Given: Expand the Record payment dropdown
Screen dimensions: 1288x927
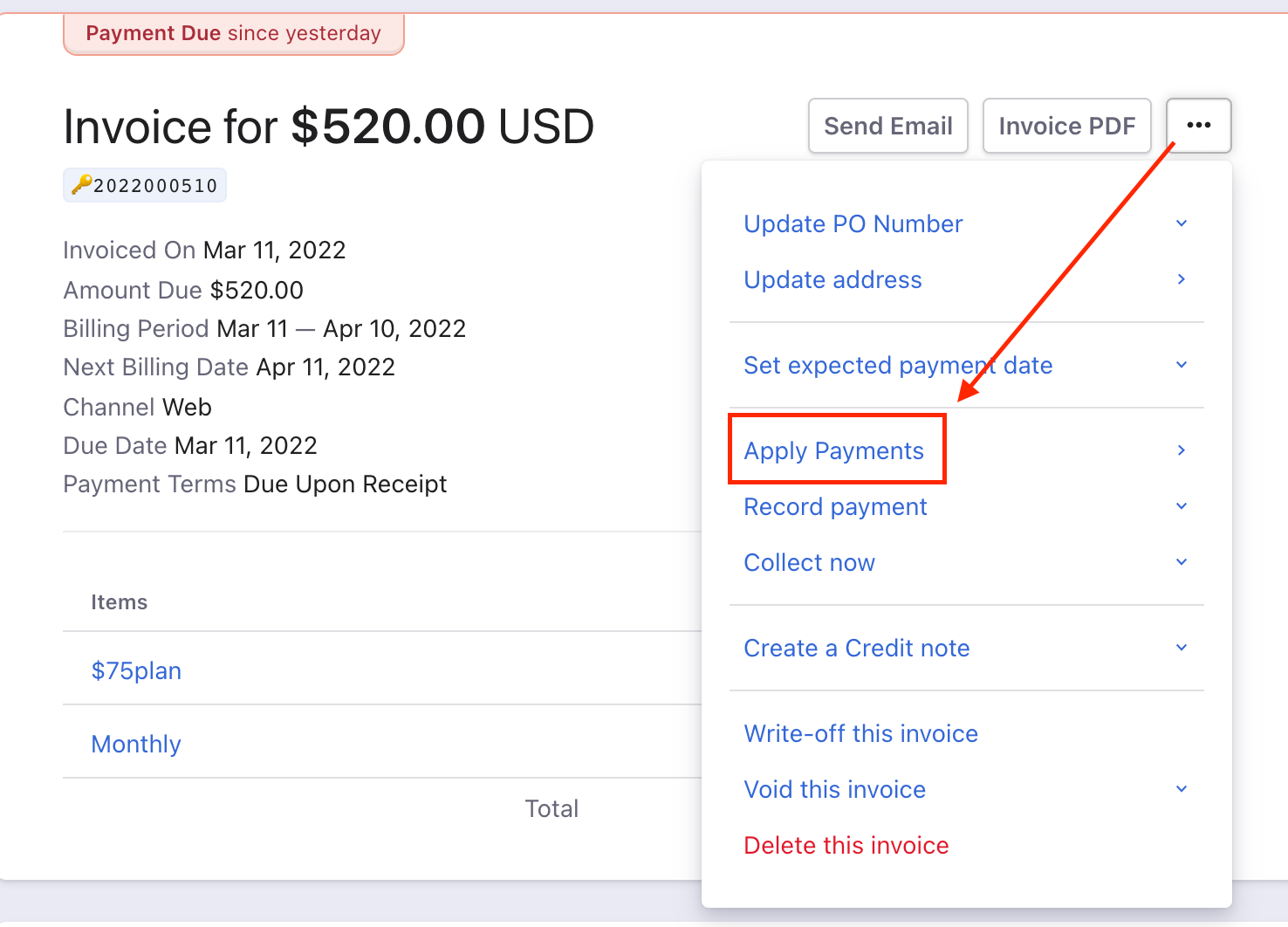Looking at the screenshot, I should (x=1181, y=506).
